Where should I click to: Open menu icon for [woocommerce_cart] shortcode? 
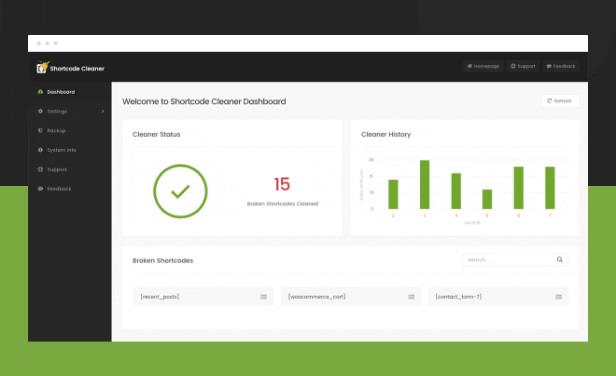[x=411, y=297]
